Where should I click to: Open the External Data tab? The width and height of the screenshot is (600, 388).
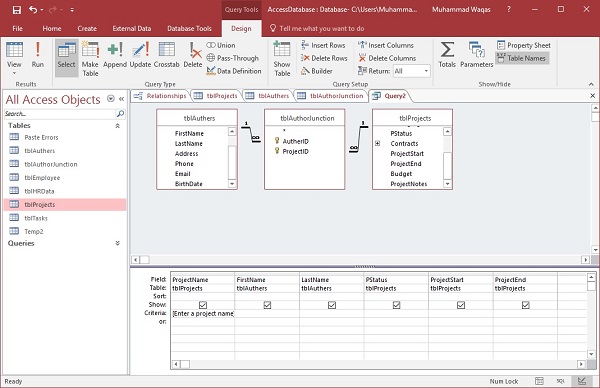pos(132,28)
